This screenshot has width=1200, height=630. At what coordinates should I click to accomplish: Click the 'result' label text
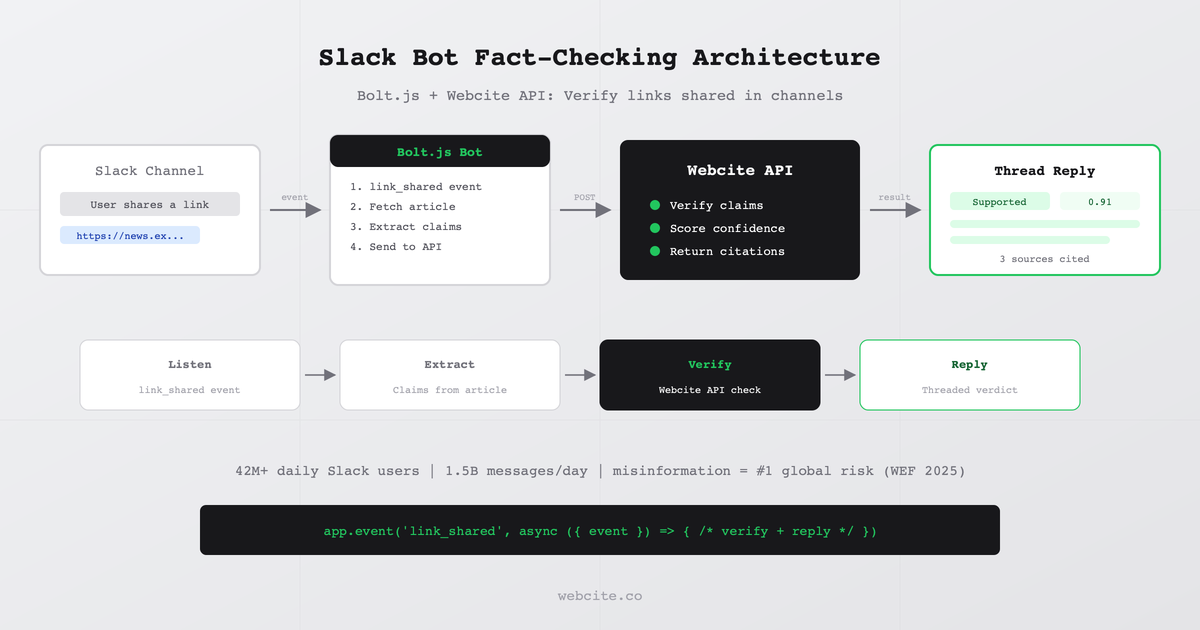pyautogui.click(x=895, y=198)
